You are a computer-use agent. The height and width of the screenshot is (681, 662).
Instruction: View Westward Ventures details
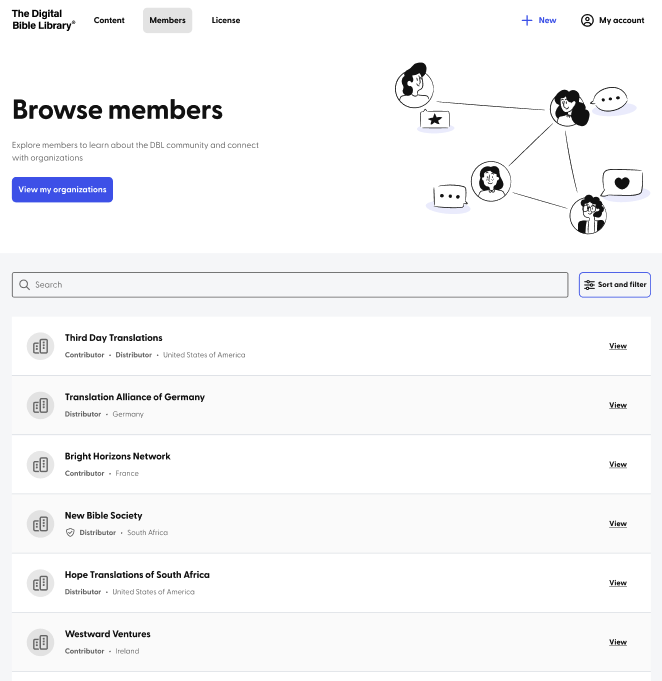coord(618,642)
